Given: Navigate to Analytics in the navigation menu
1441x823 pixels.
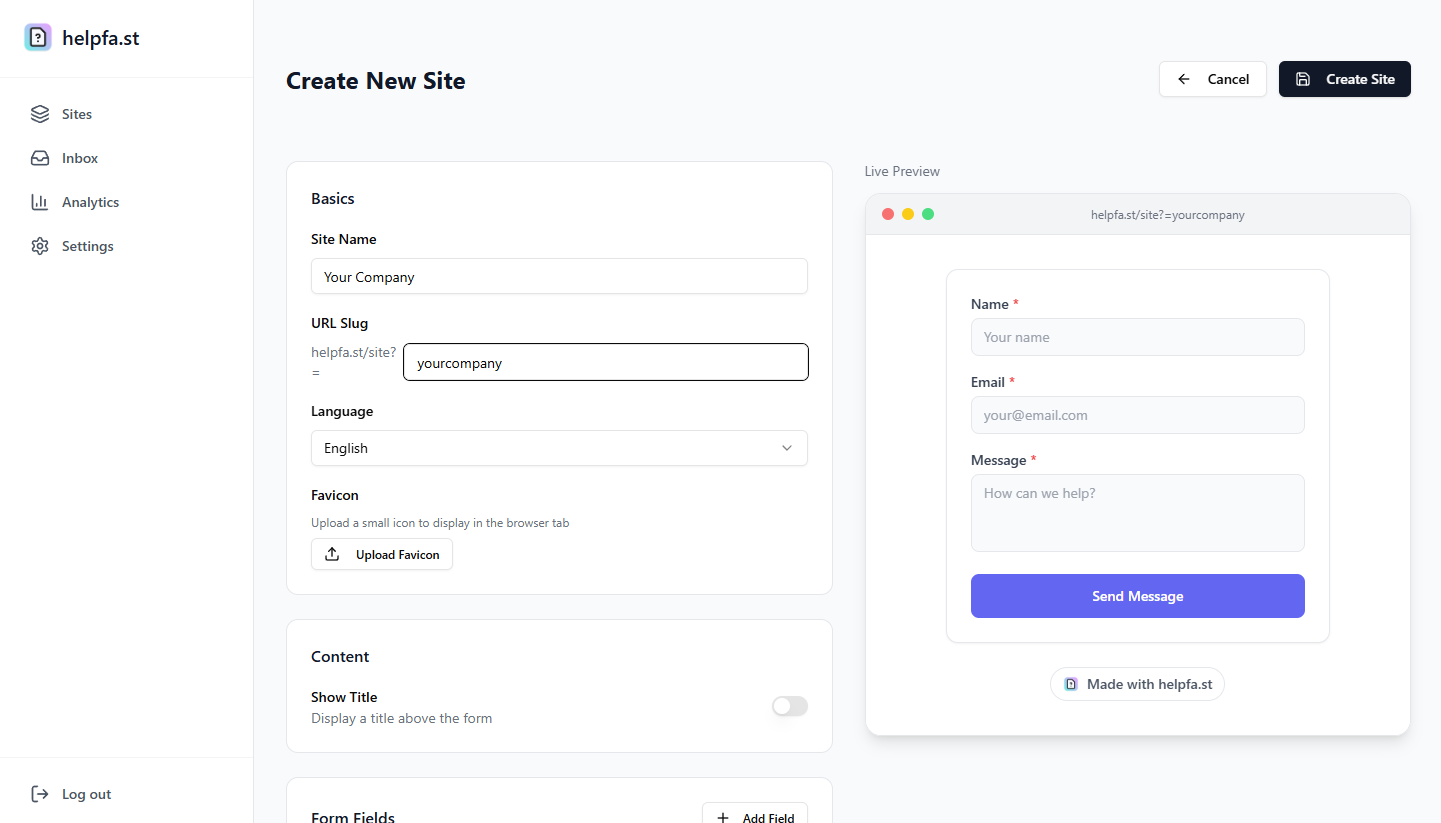Looking at the screenshot, I should [x=88, y=201].
